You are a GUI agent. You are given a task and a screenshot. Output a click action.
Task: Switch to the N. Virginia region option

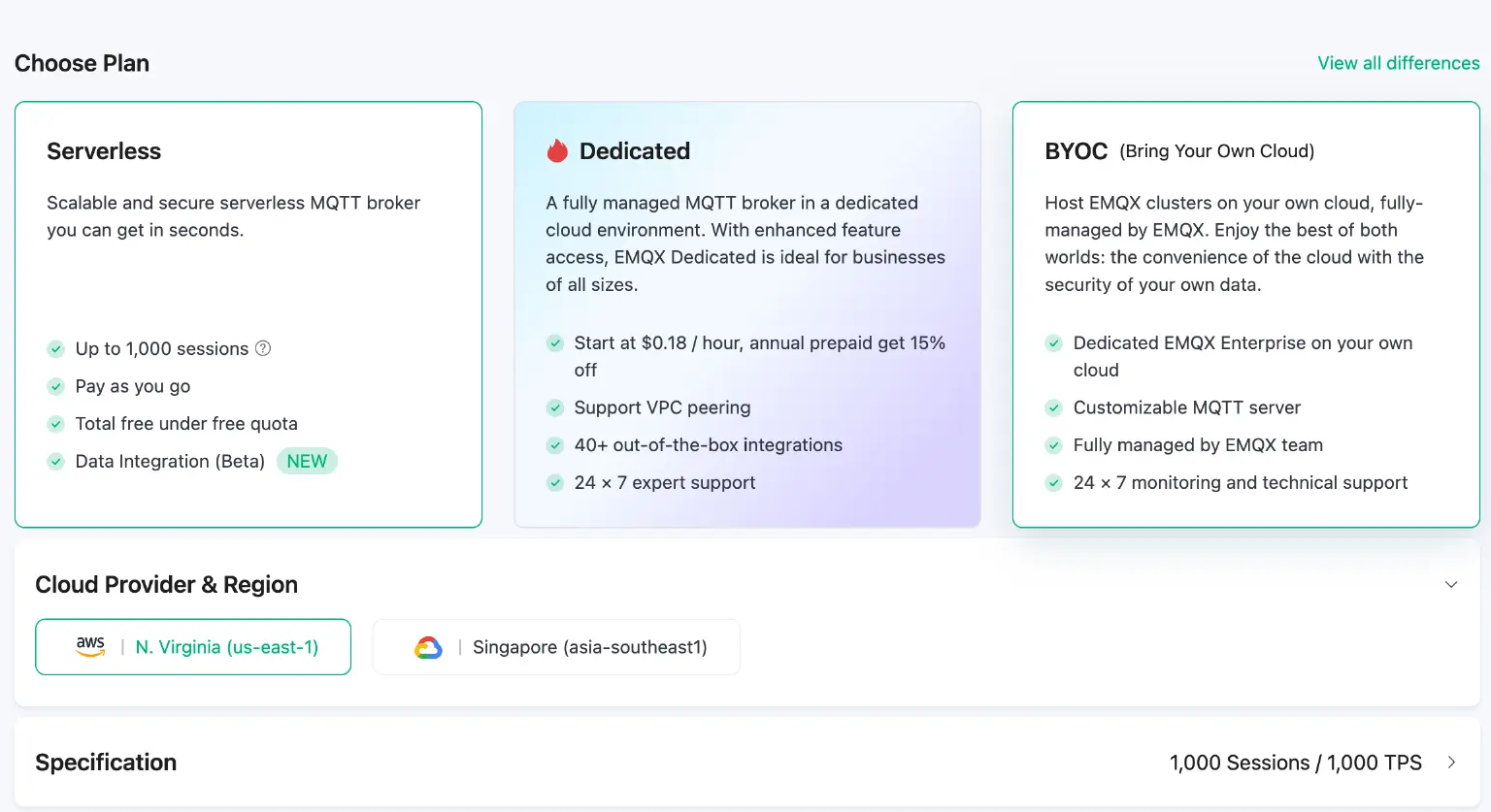tap(193, 646)
